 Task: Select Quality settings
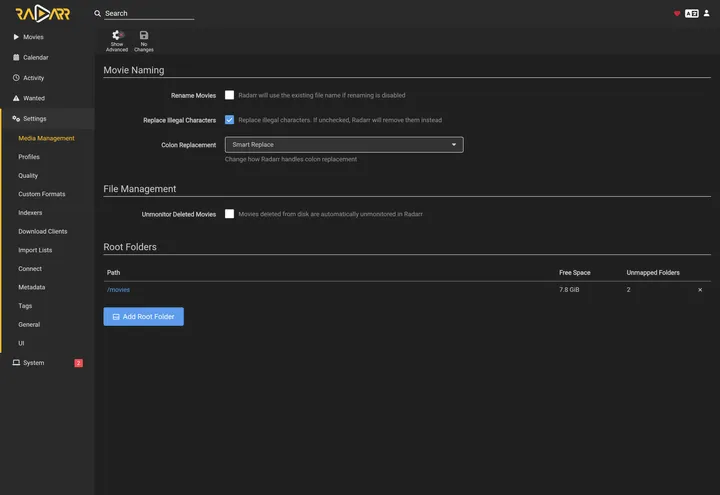[x=28, y=175]
